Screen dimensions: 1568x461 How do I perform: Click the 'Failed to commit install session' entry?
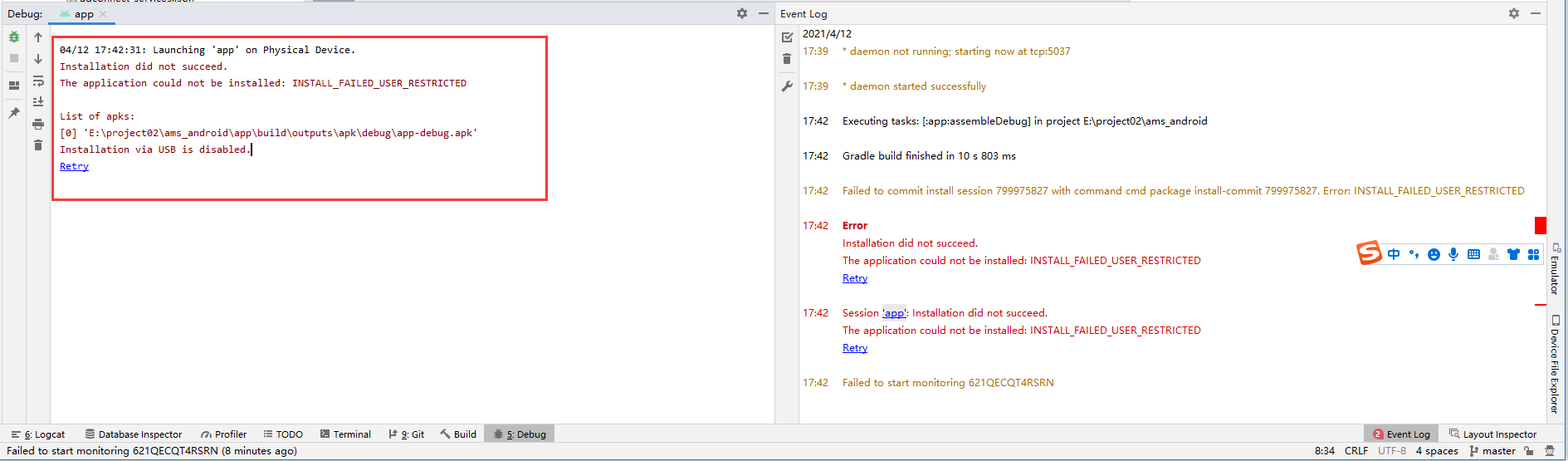click(1184, 191)
